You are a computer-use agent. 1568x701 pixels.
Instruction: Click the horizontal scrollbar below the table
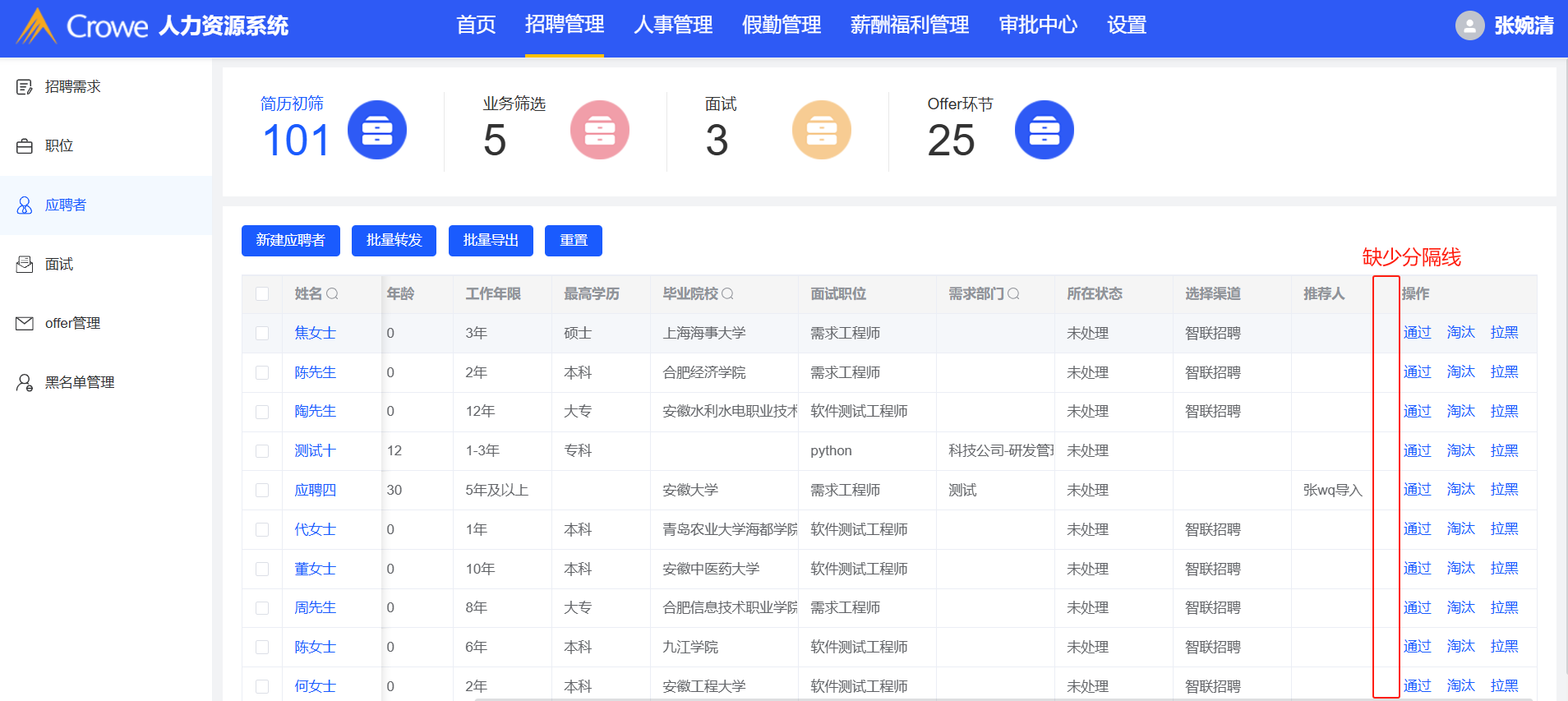click(822, 699)
